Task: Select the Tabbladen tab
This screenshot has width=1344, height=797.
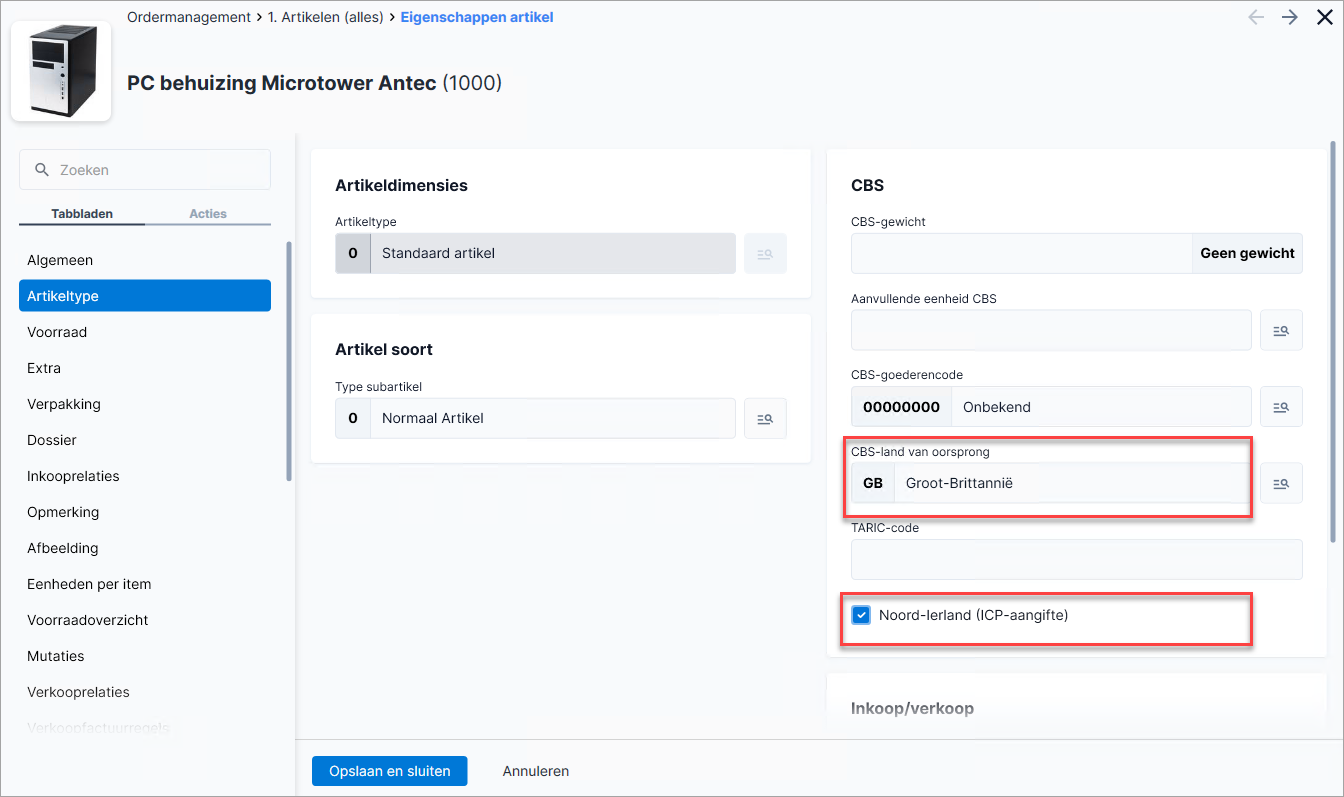Action: pyautogui.click(x=82, y=214)
